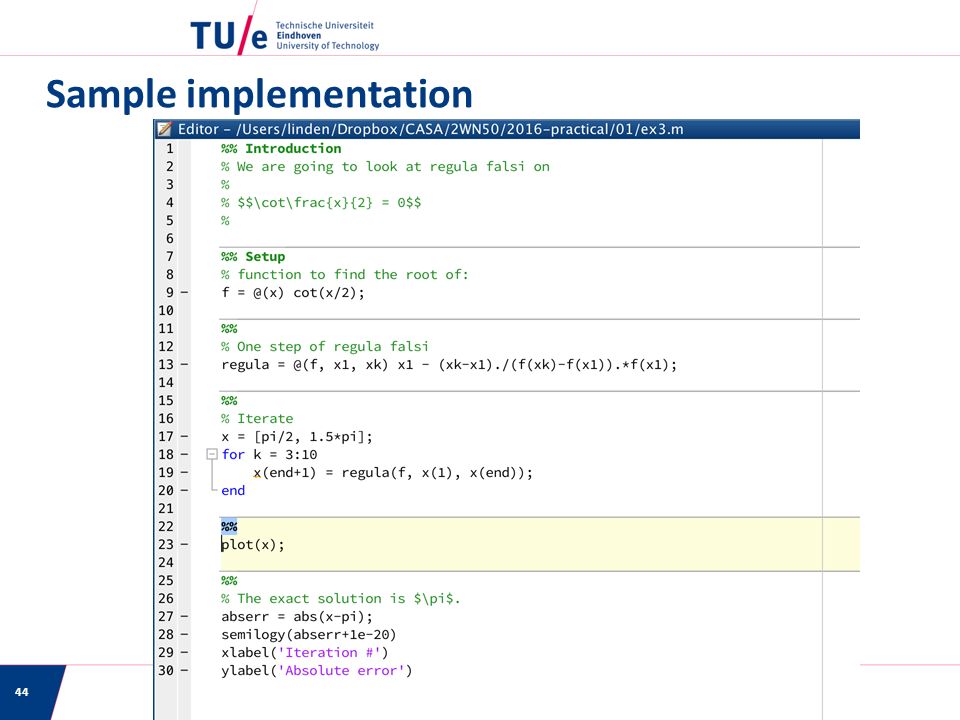Click the '%% Introduction' section heading
This screenshot has height=720, width=960.
click(x=281, y=149)
